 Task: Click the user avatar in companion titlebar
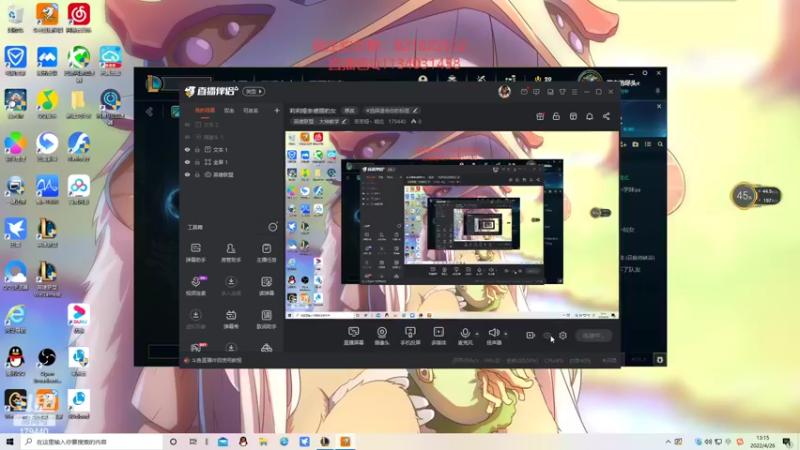[504, 91]
